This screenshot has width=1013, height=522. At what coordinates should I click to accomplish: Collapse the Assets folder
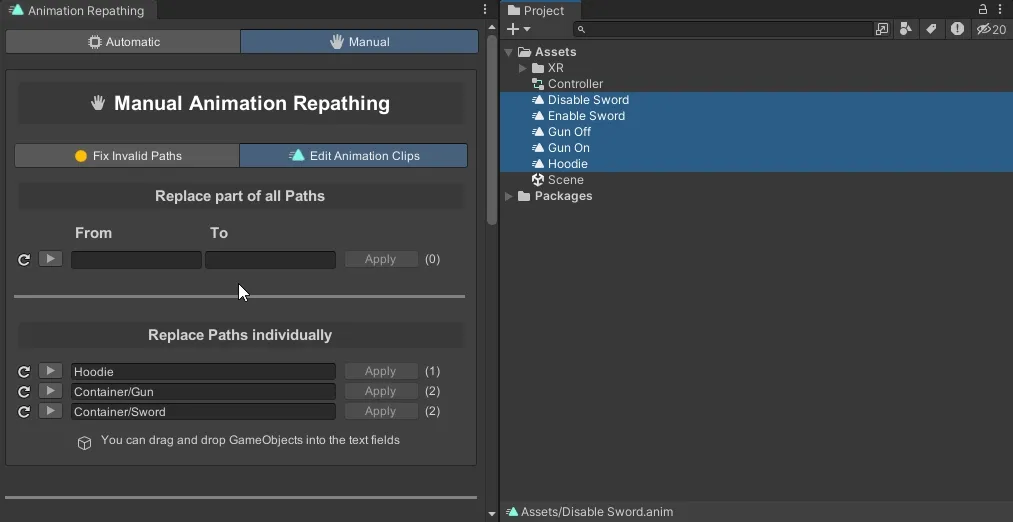(509, 52)
